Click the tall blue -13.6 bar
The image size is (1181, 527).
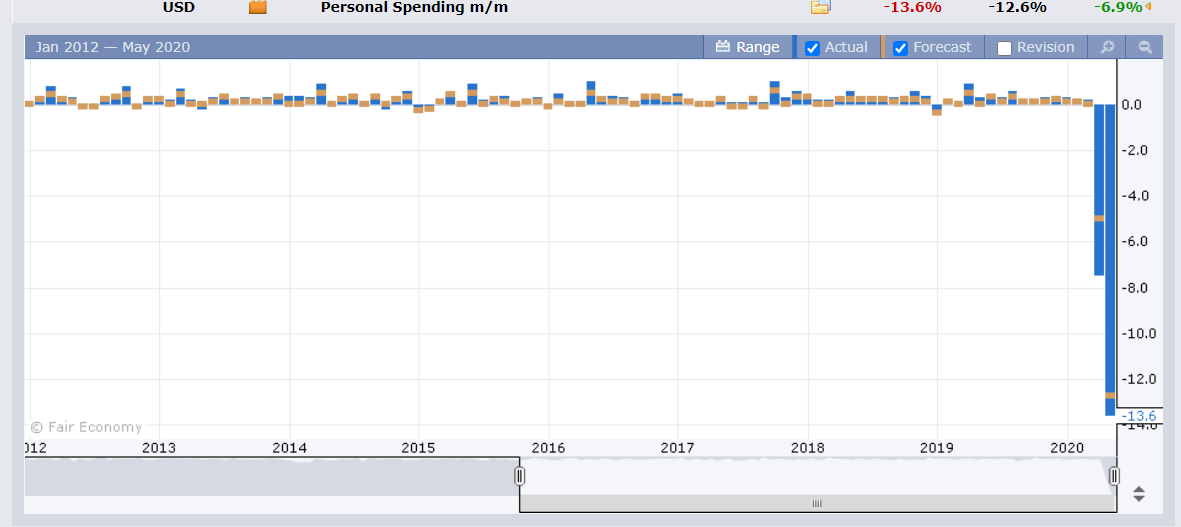tap(1110, 260)
